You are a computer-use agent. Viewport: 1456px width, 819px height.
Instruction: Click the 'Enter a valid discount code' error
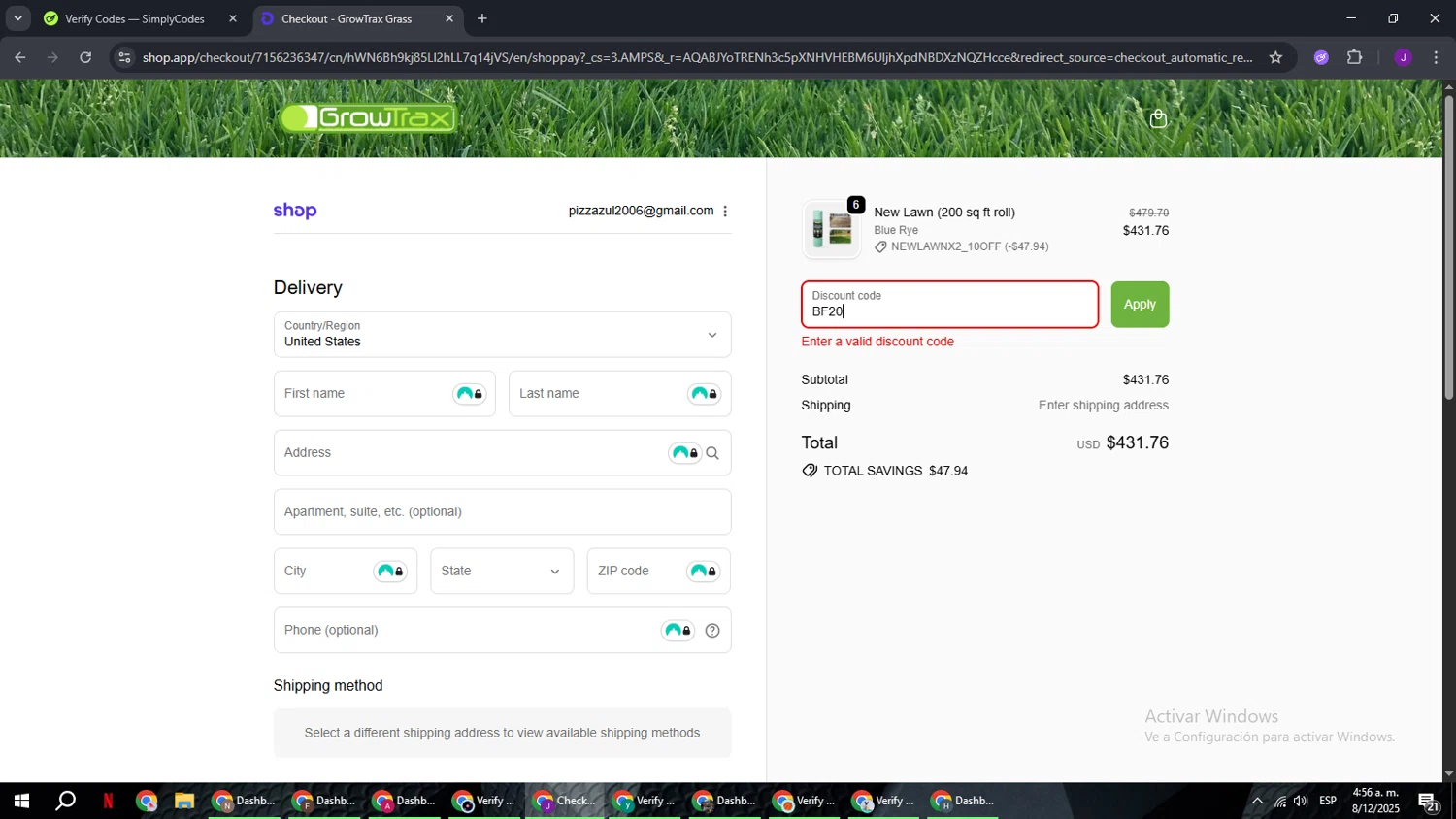pyautogui.click(x=877, y=342)
